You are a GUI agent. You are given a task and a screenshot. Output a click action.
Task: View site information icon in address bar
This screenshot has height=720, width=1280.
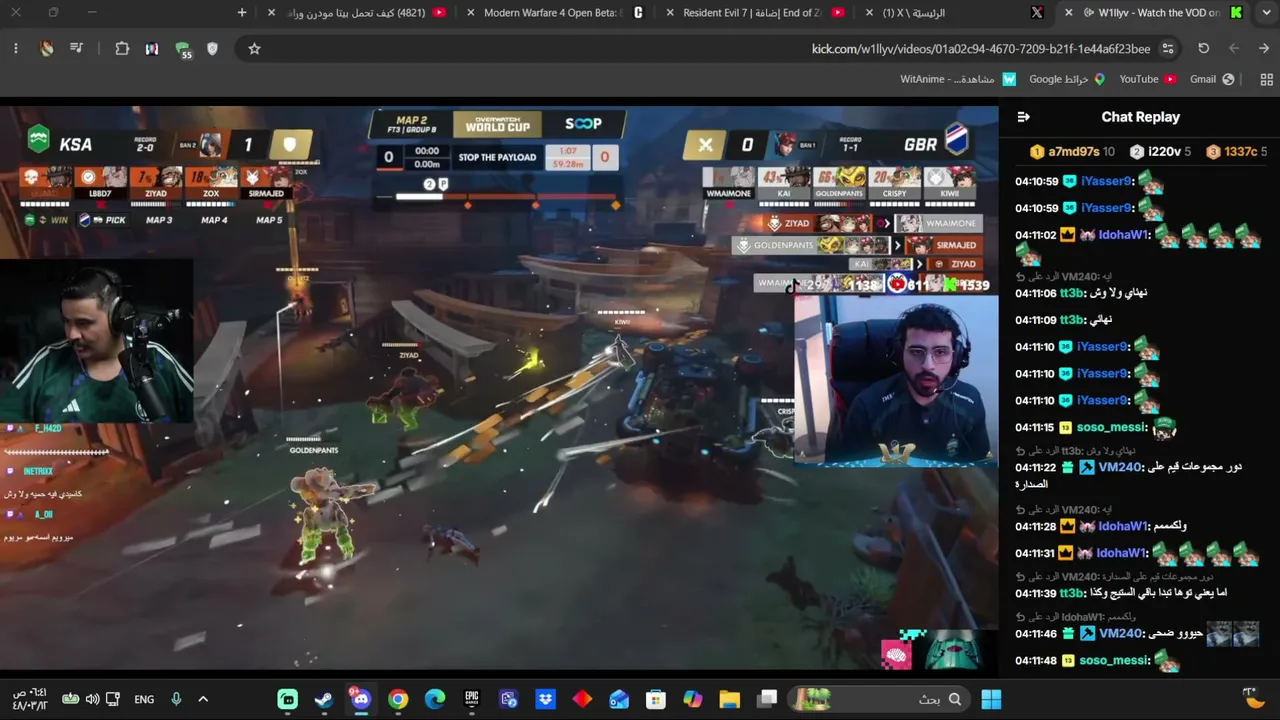pyautogui.click(x=1168, y=48)
